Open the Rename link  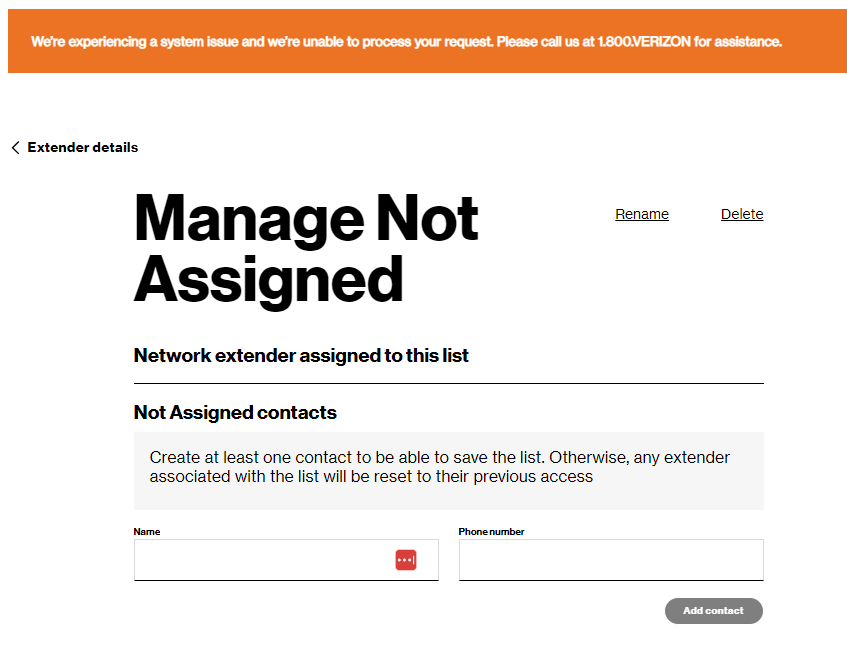(x=642, y=214)
